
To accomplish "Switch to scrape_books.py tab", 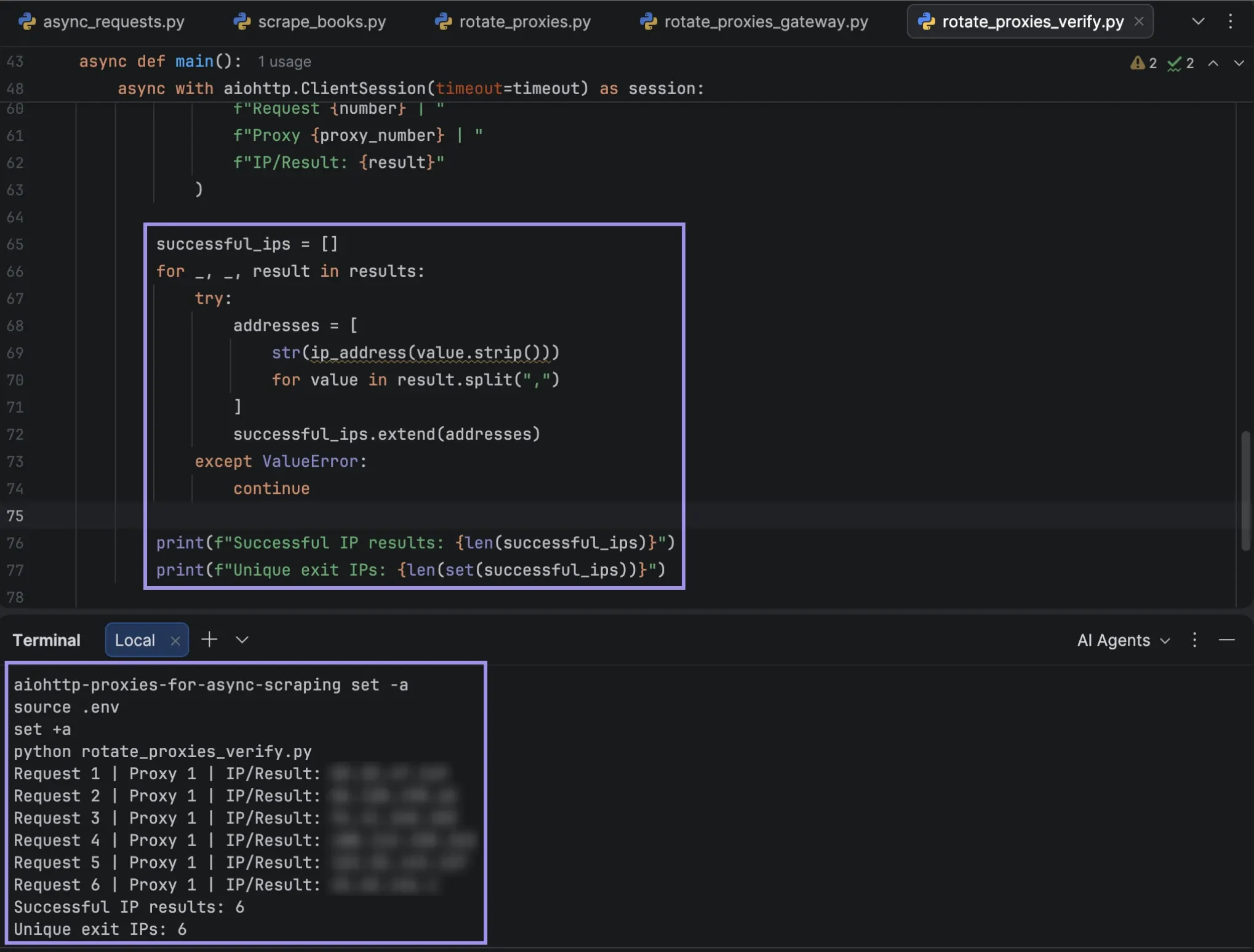I will point(310,22).
